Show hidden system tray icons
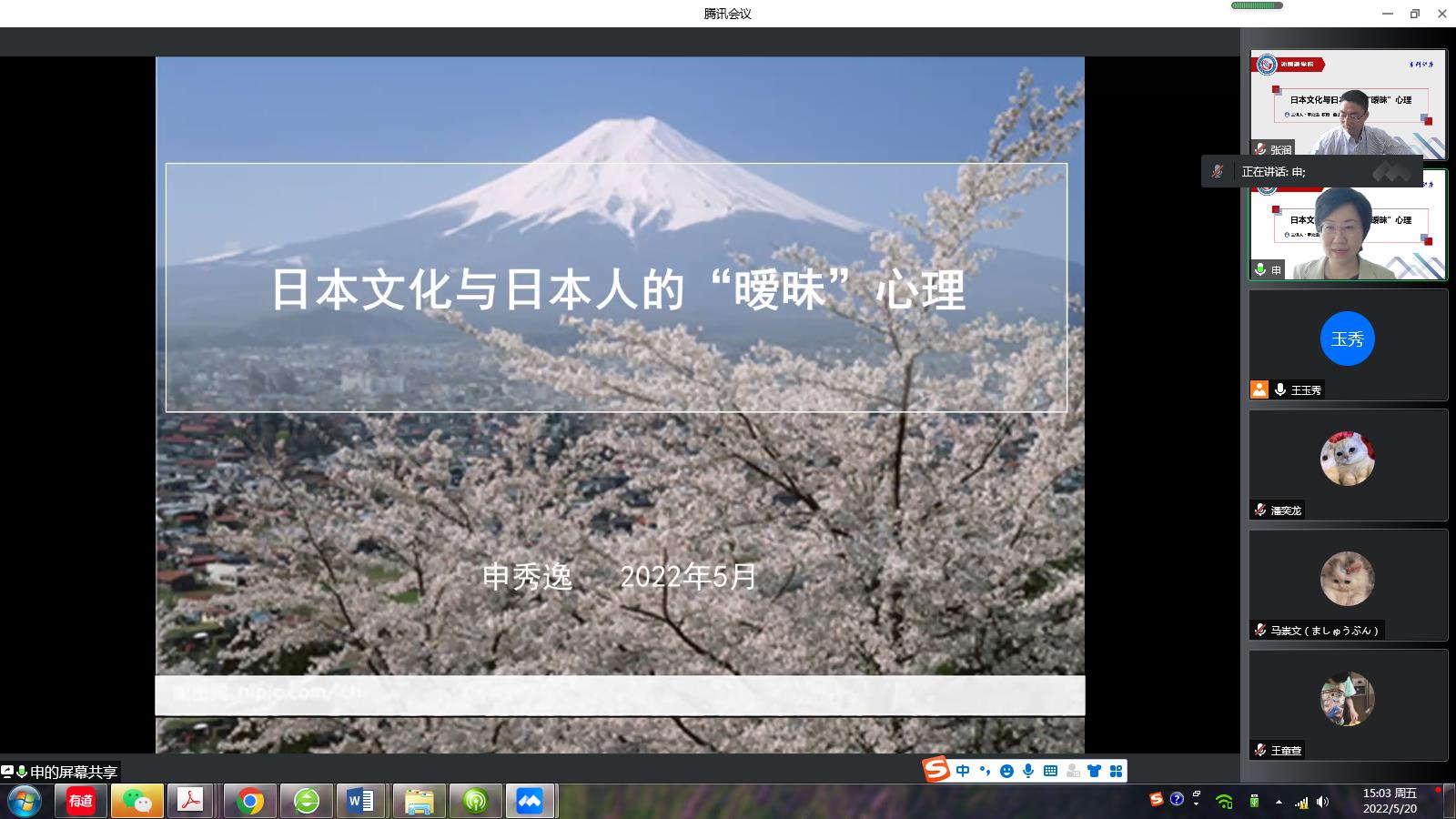The height and width of the screenshot is (819, 1456). point(1279,802)
